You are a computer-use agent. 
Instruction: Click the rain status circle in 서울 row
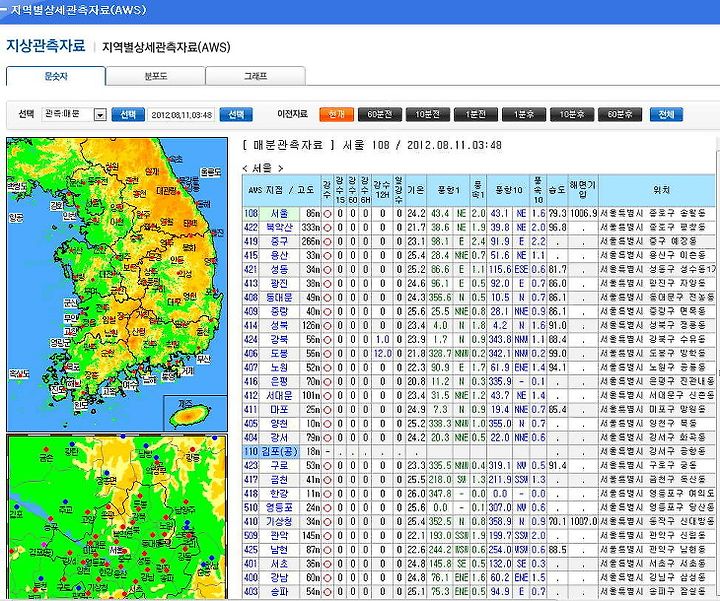point(327,214)
